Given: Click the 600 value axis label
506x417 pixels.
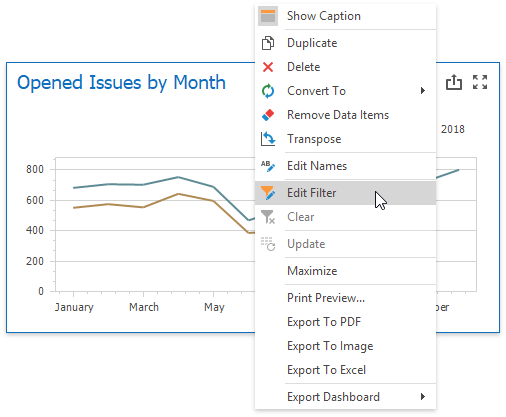Looking at the screenshot, I should pyautogui.click(x=35, y=200).
